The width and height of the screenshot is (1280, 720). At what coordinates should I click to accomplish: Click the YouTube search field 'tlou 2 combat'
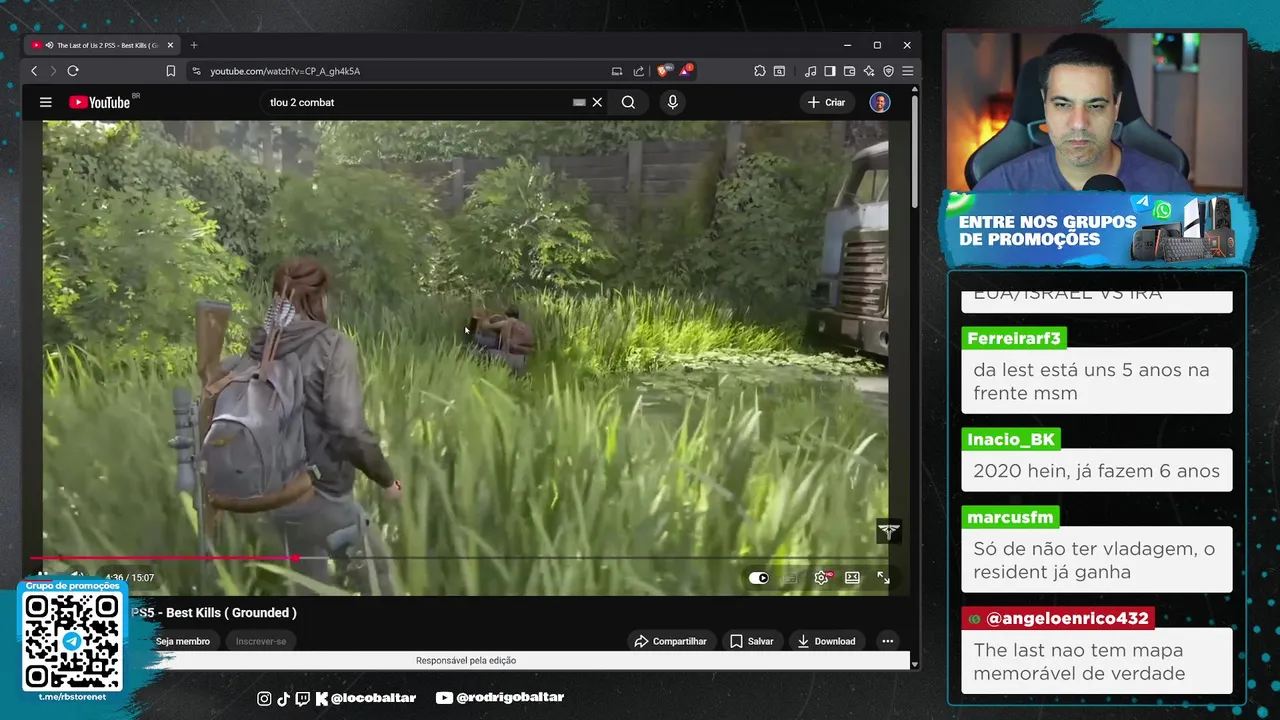point(415,102)
